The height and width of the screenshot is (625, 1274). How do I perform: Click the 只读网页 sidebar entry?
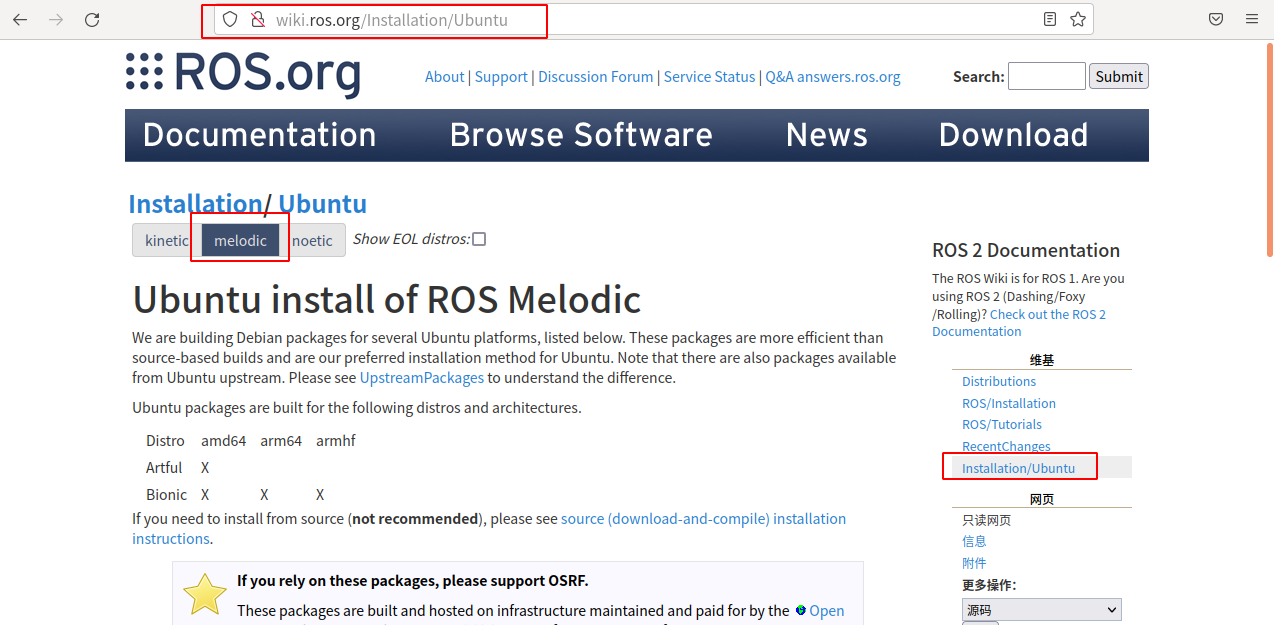986,520
